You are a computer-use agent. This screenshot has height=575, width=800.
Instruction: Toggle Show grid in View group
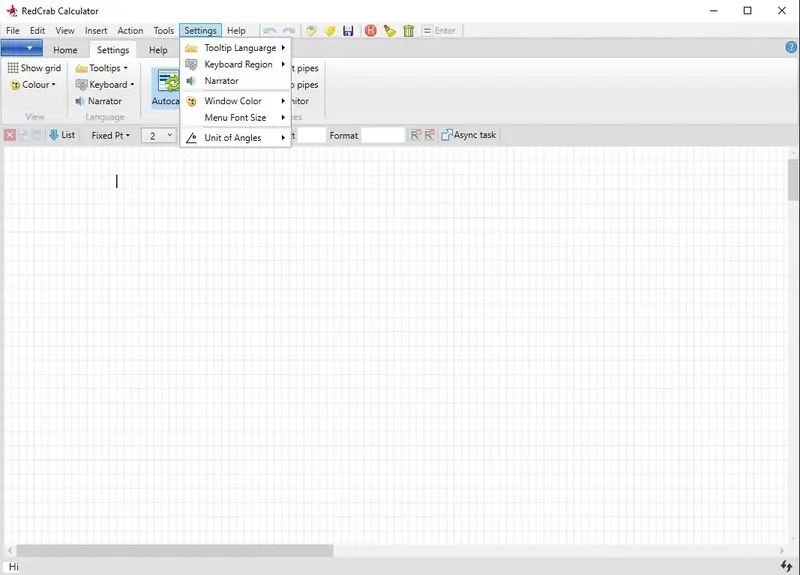tap(34, 68)
